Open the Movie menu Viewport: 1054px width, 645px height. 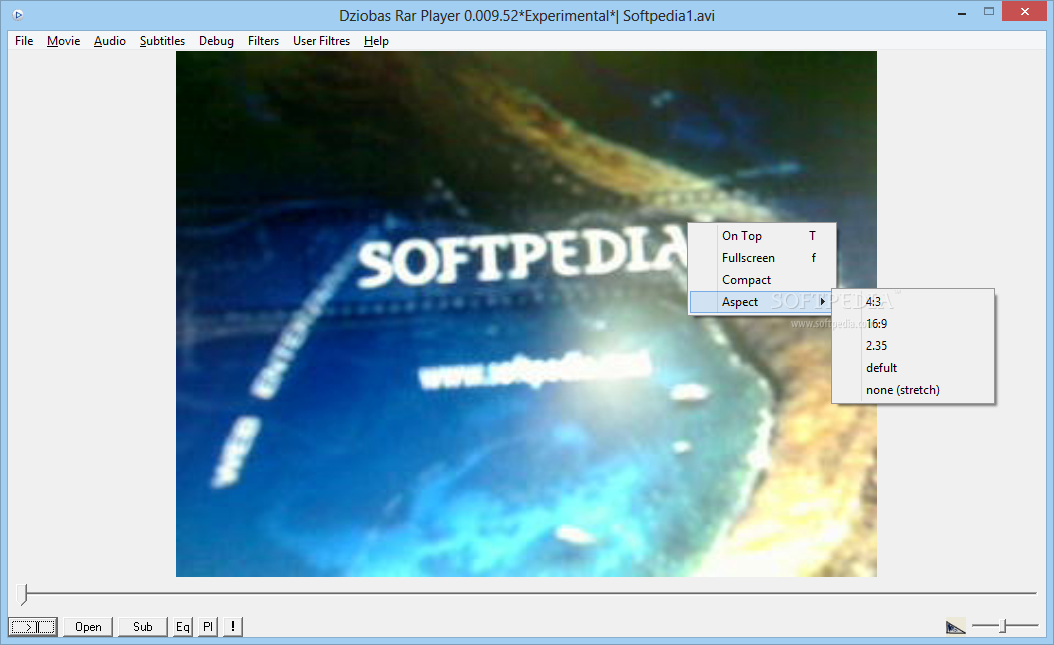tap(63, 41)
